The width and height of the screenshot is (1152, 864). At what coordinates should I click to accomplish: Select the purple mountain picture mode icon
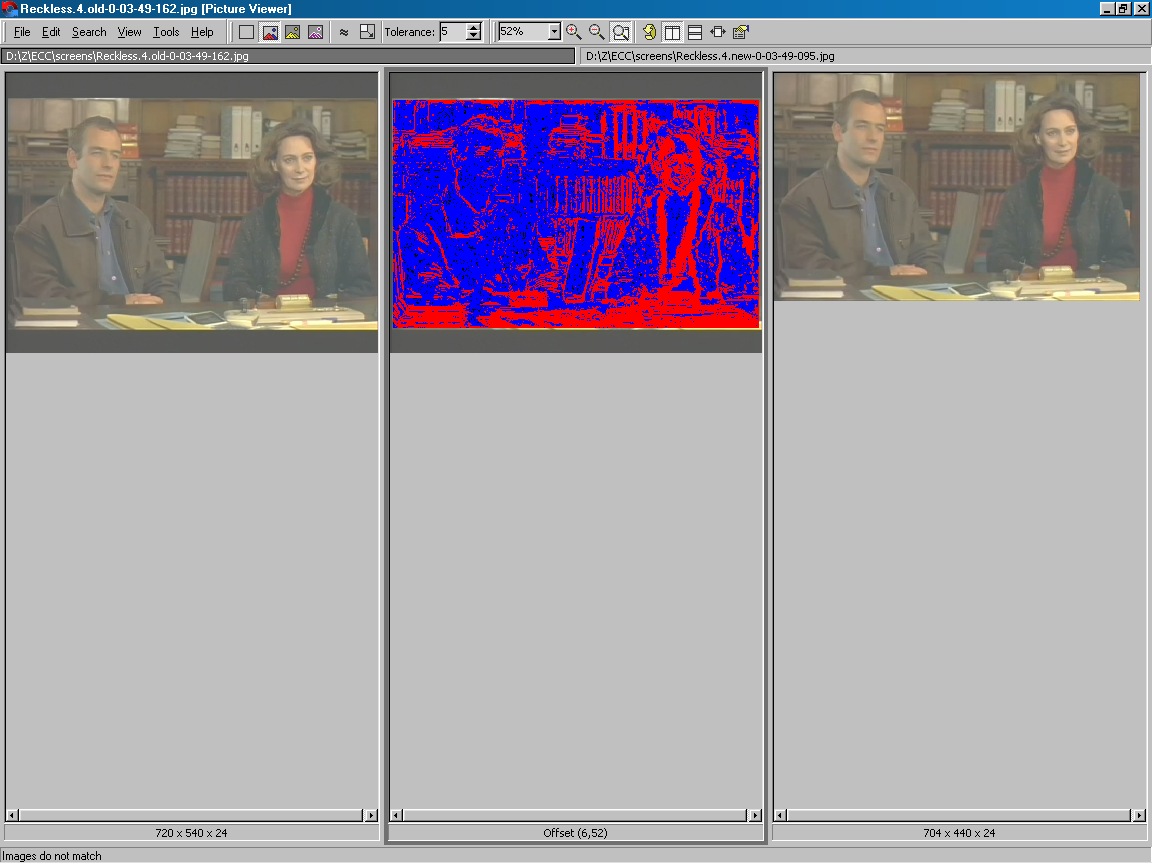click(315, 32)
